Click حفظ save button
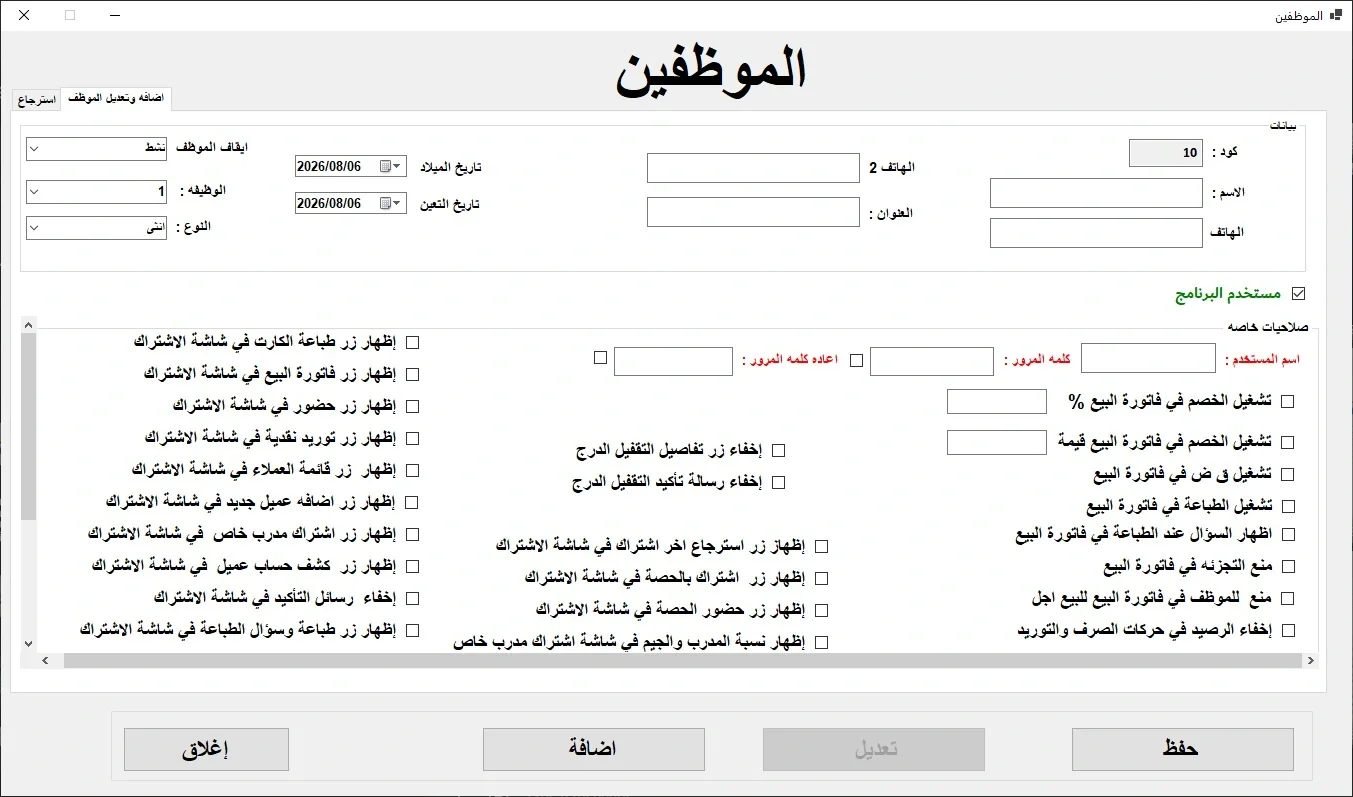The image size is (1353, 797). [x=1182, y=749]
